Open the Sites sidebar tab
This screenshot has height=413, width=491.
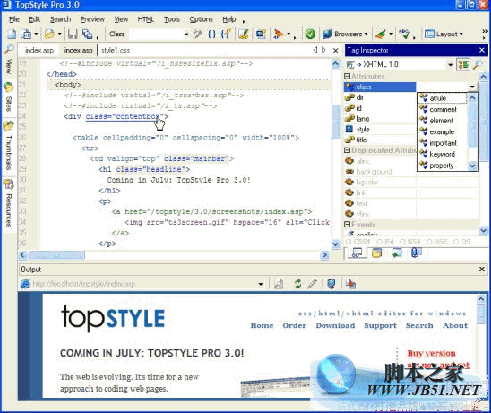click(x=9, y=98)
